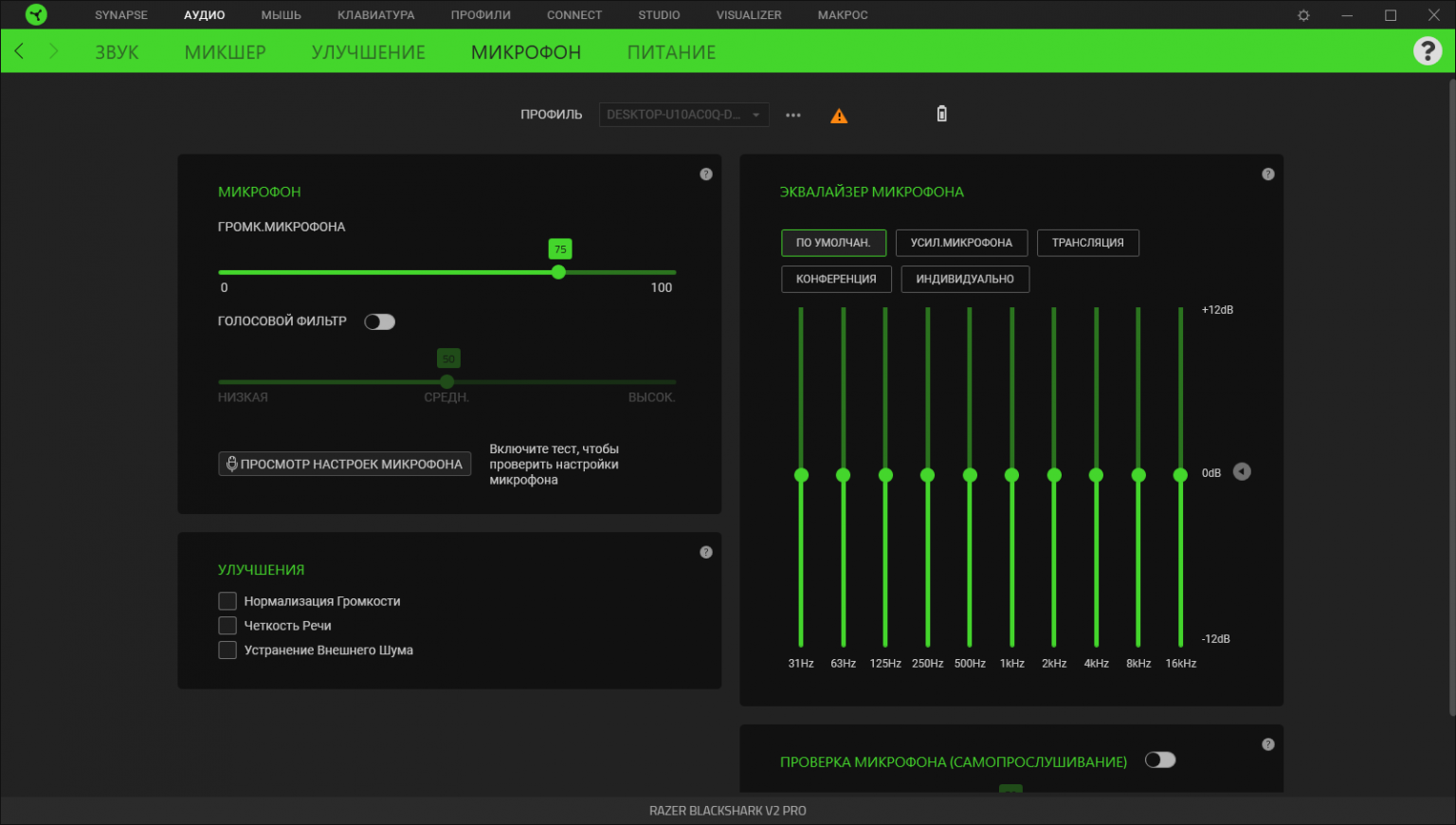This screenshot has height=825, width=1456.
Task: Click the Razer logo icon
Action: pos(36,14)
